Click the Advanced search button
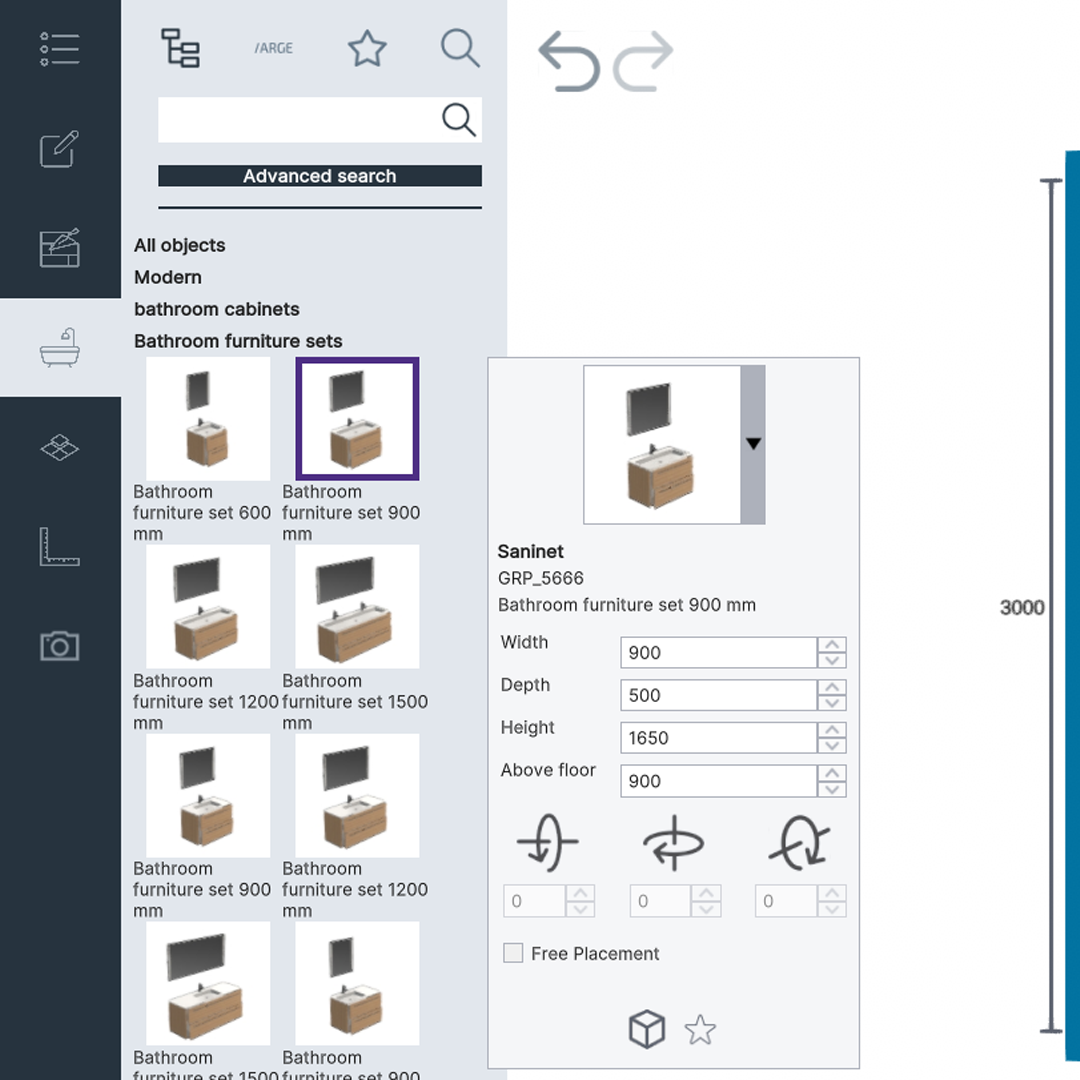 pyautogui.click(x=319, y=176)
